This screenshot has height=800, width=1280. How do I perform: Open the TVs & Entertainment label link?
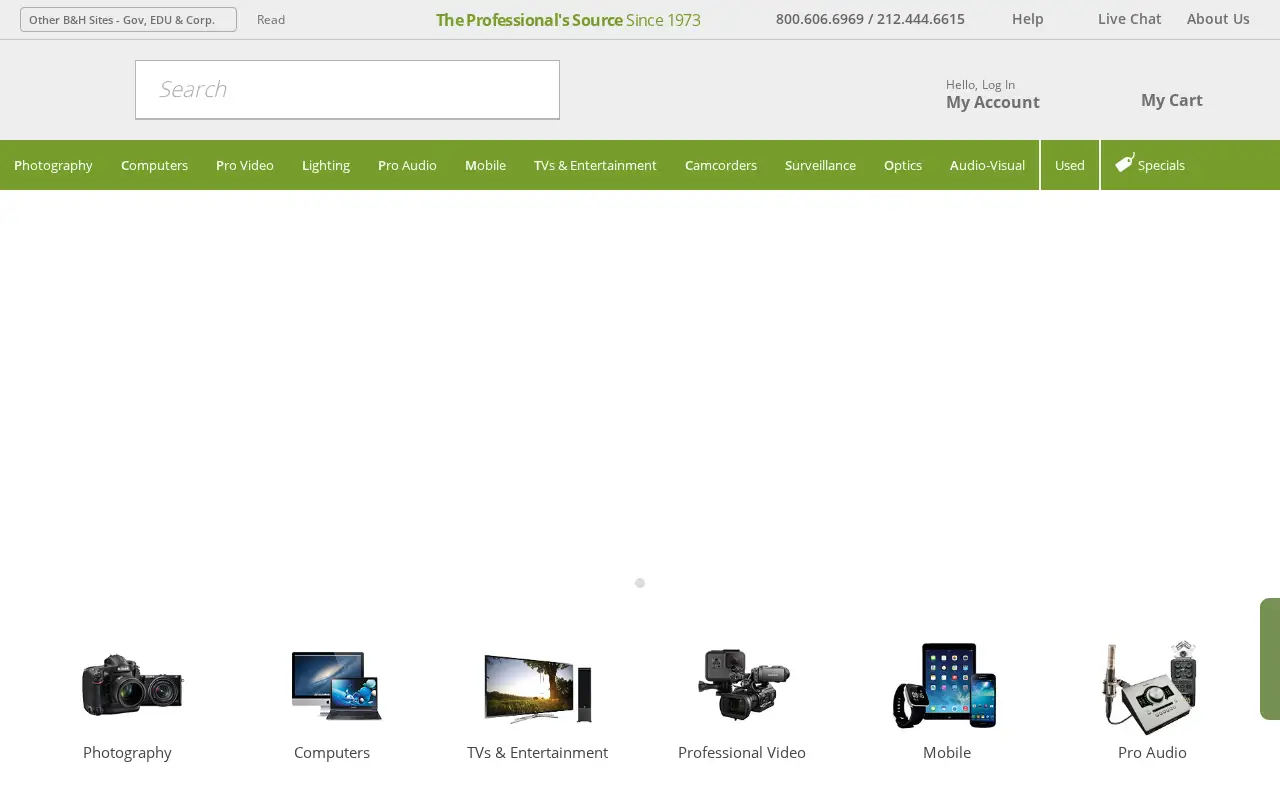pyautogui.click(x=537, y=752)
